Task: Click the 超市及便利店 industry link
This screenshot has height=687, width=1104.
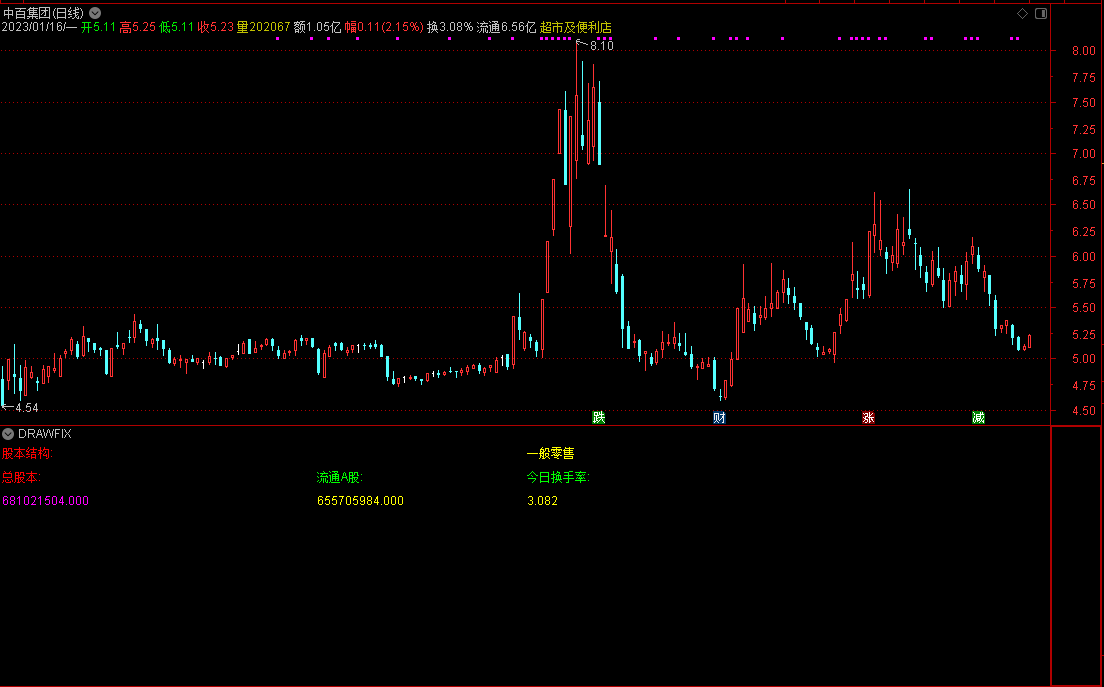Action: (x=575, y=28)
